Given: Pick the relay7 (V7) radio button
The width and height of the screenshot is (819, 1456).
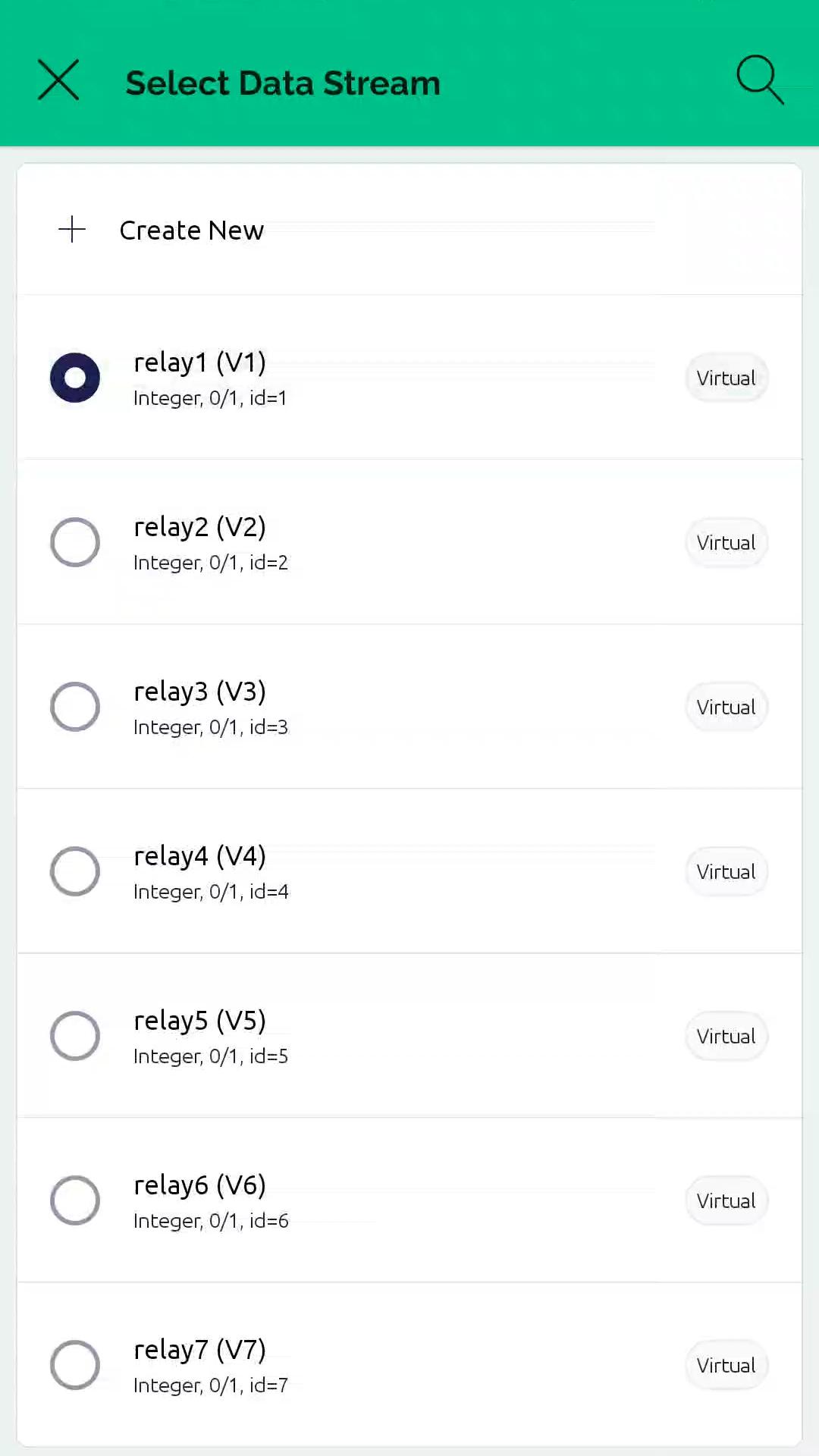Looking at the screenshot, I should click(x=75, y=1365).
